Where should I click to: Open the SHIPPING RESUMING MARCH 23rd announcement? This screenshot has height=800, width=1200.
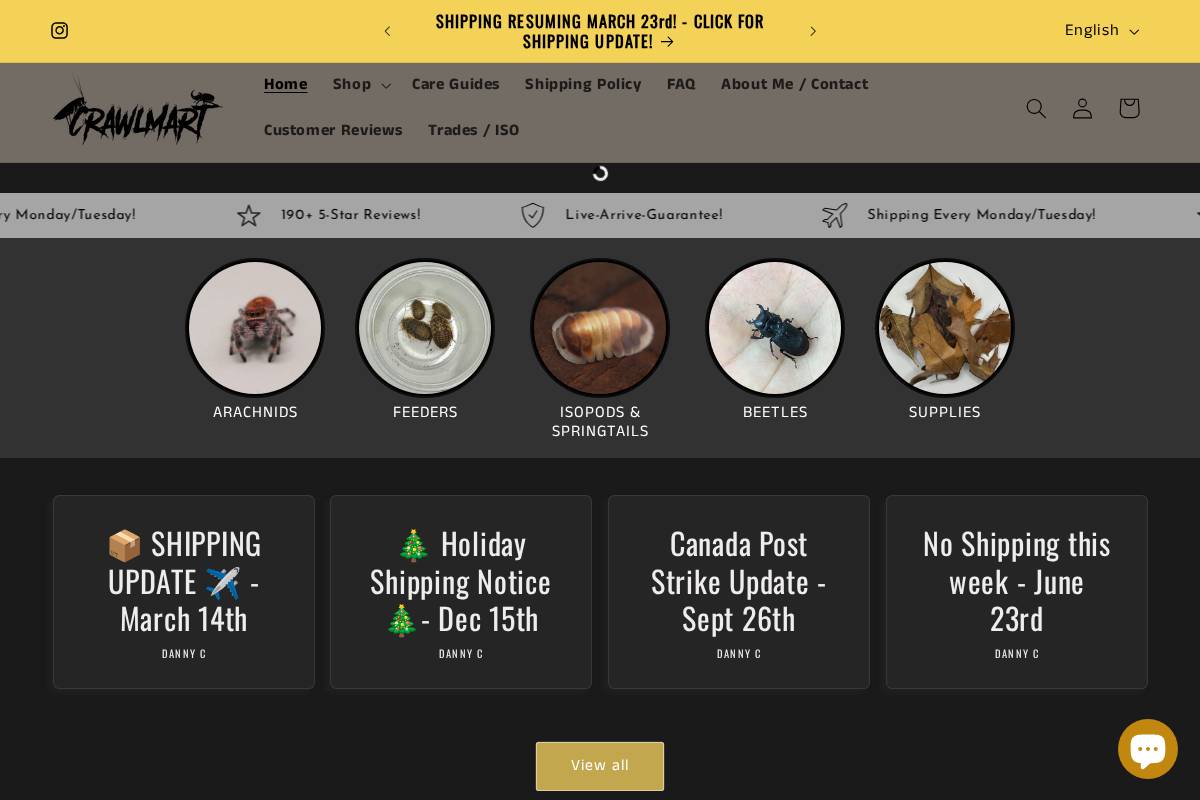click(x=599, y=31)
